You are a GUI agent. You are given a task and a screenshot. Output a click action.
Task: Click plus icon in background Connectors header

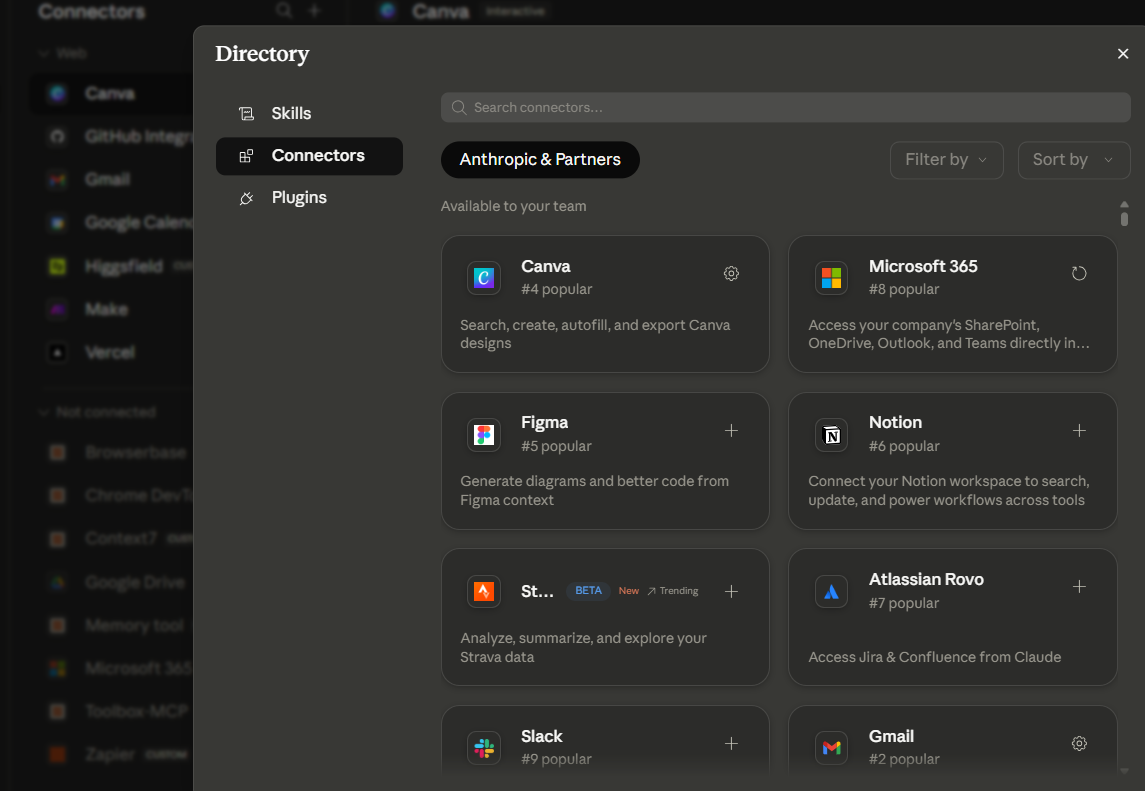click(314, 10)
